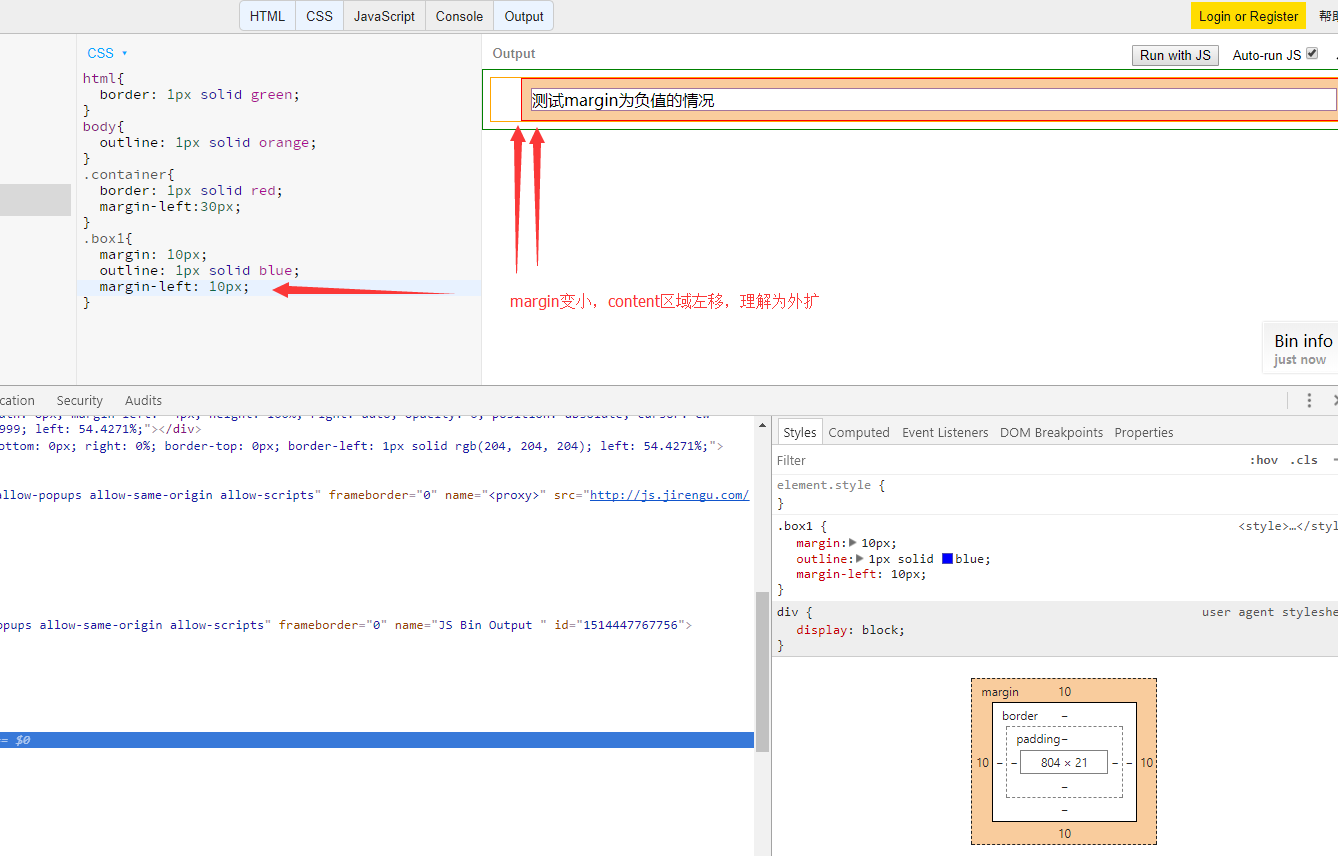Expand the margin shorthand triangle in .box1

pos(853,543)
